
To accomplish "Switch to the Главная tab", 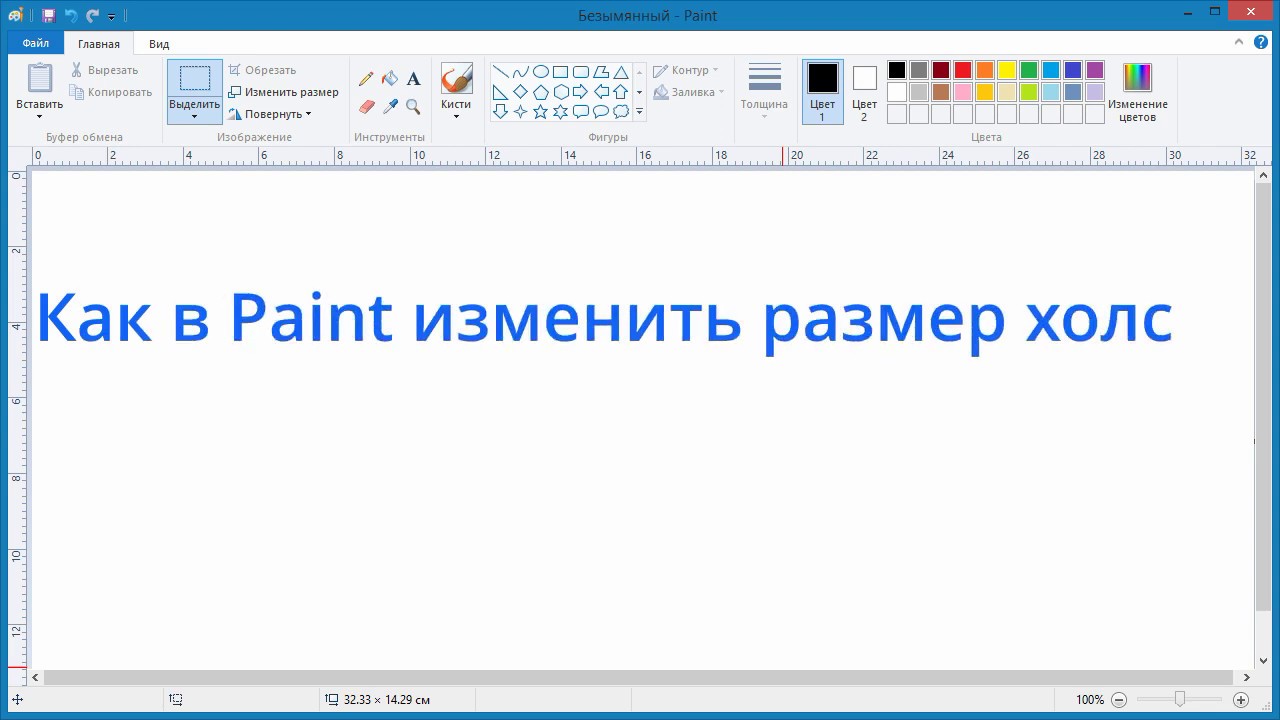I will pyautogui.click(x=99, y=44).
